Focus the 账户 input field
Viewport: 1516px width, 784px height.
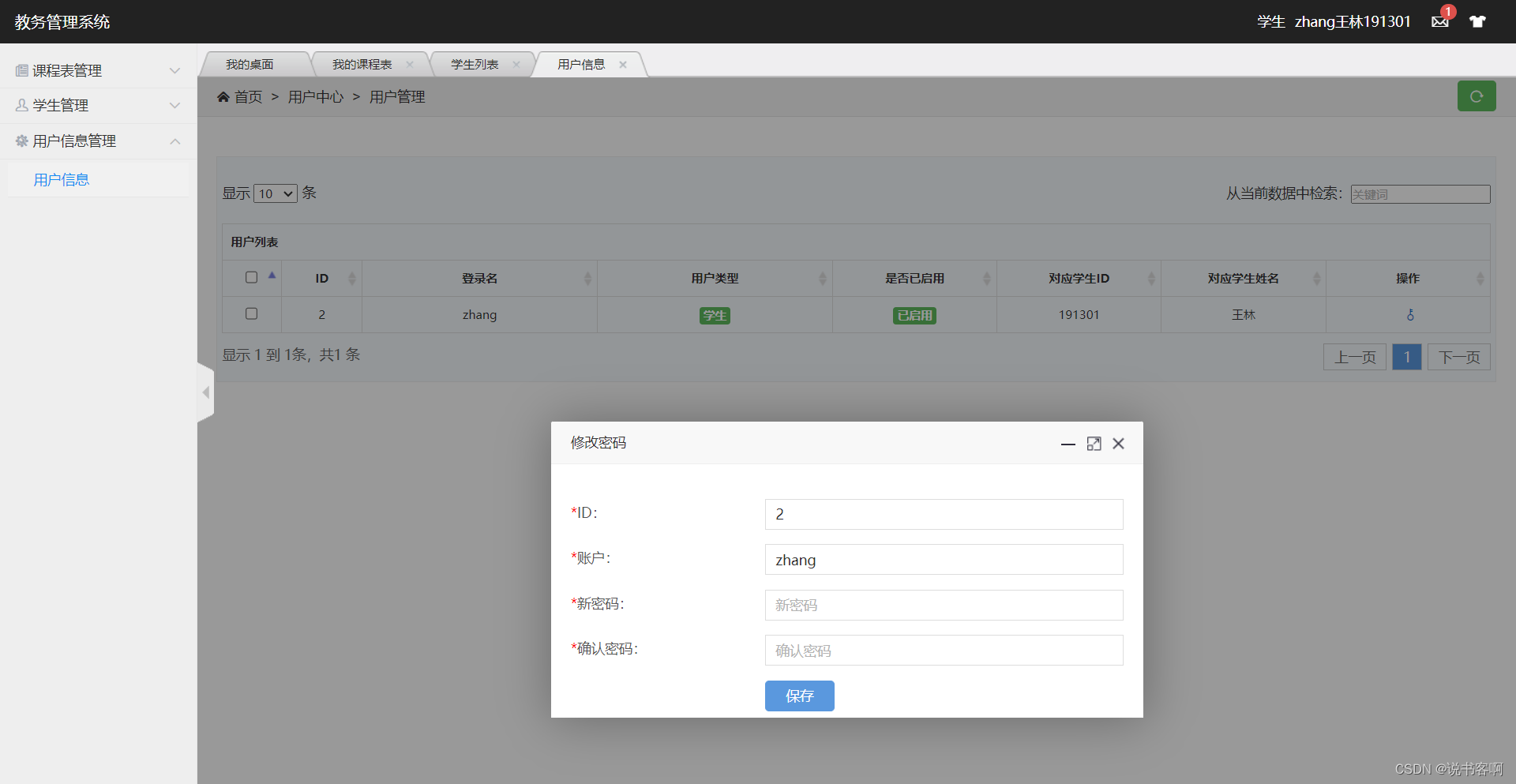[944, 560]
